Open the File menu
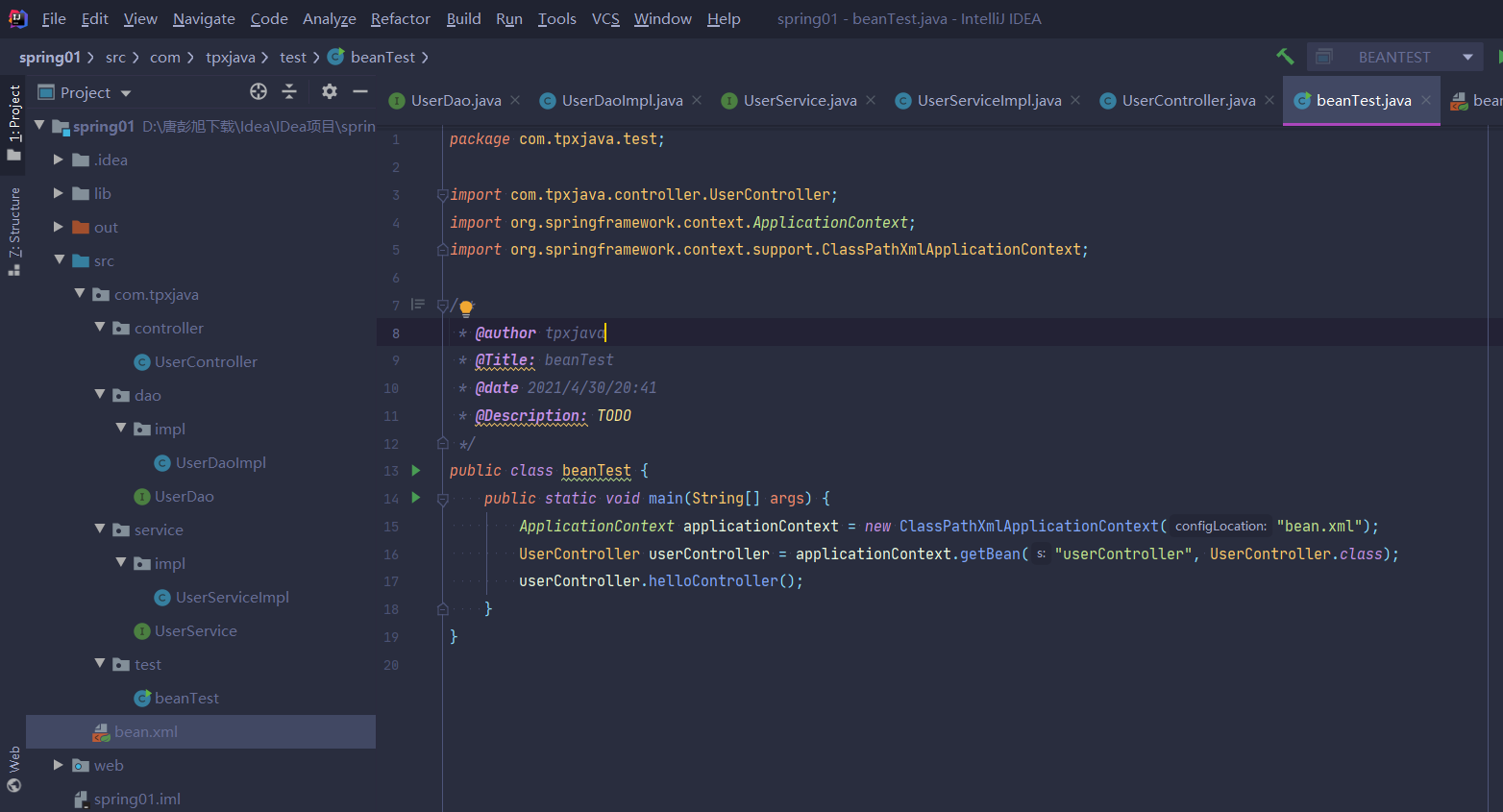The width and height of the screenshot is (1503, 812). (54, 18)
